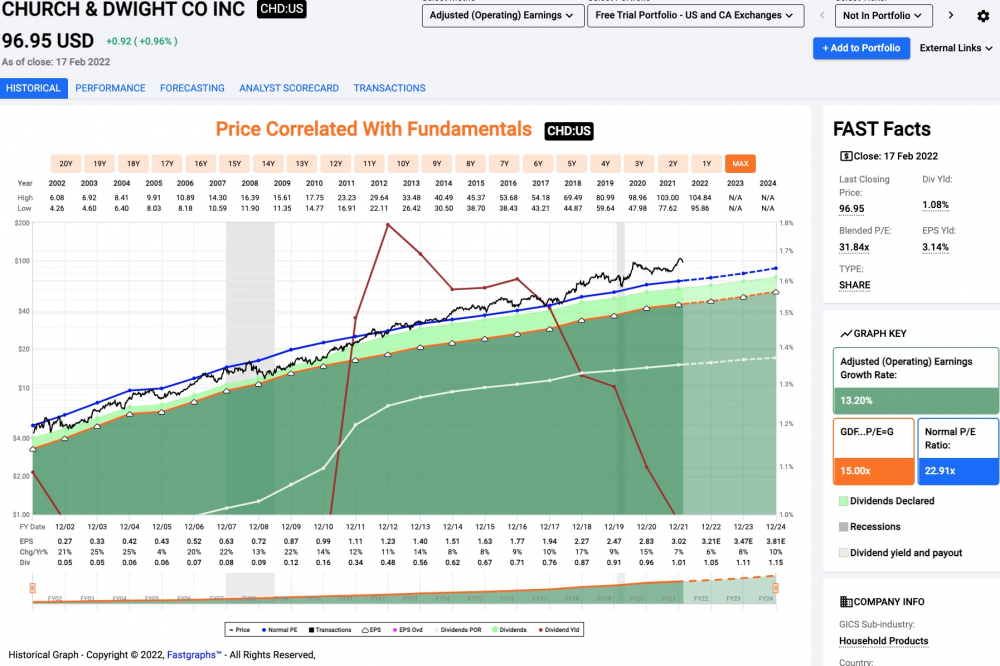
Task: Select the 10Y time range button
Action: click(x=403, y=164)
